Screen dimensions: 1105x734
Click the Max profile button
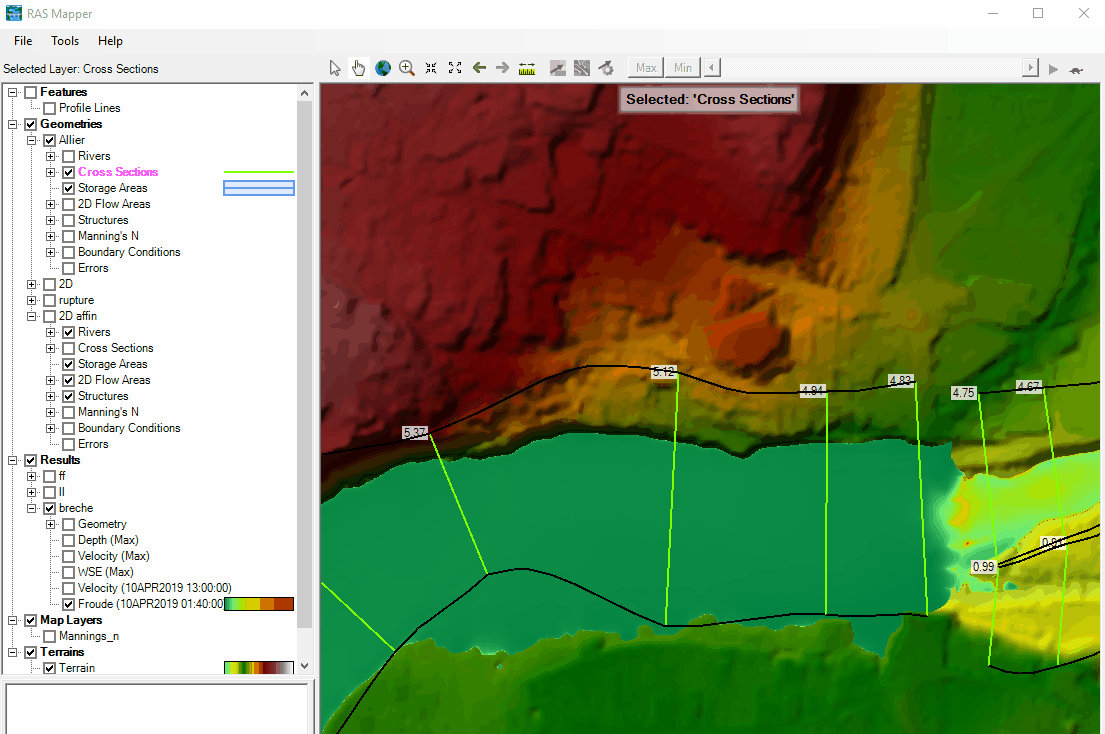point(646,68)
